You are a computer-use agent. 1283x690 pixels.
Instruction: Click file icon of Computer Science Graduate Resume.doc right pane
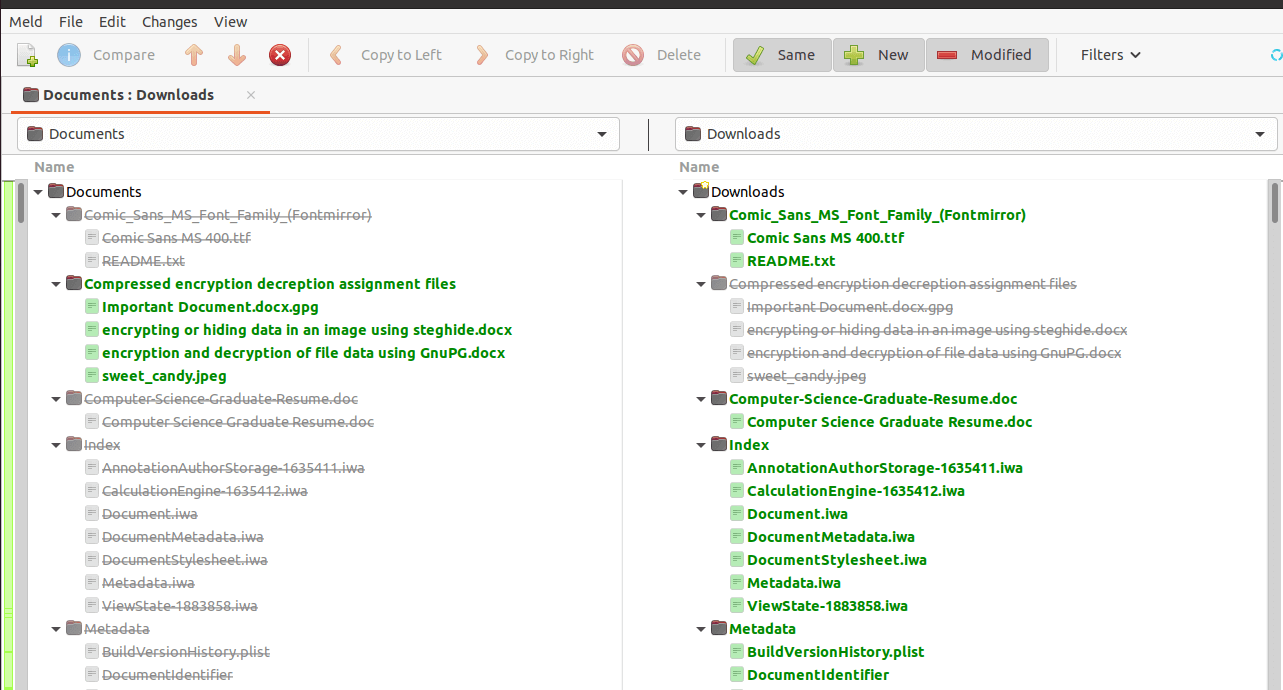(737, 422)
